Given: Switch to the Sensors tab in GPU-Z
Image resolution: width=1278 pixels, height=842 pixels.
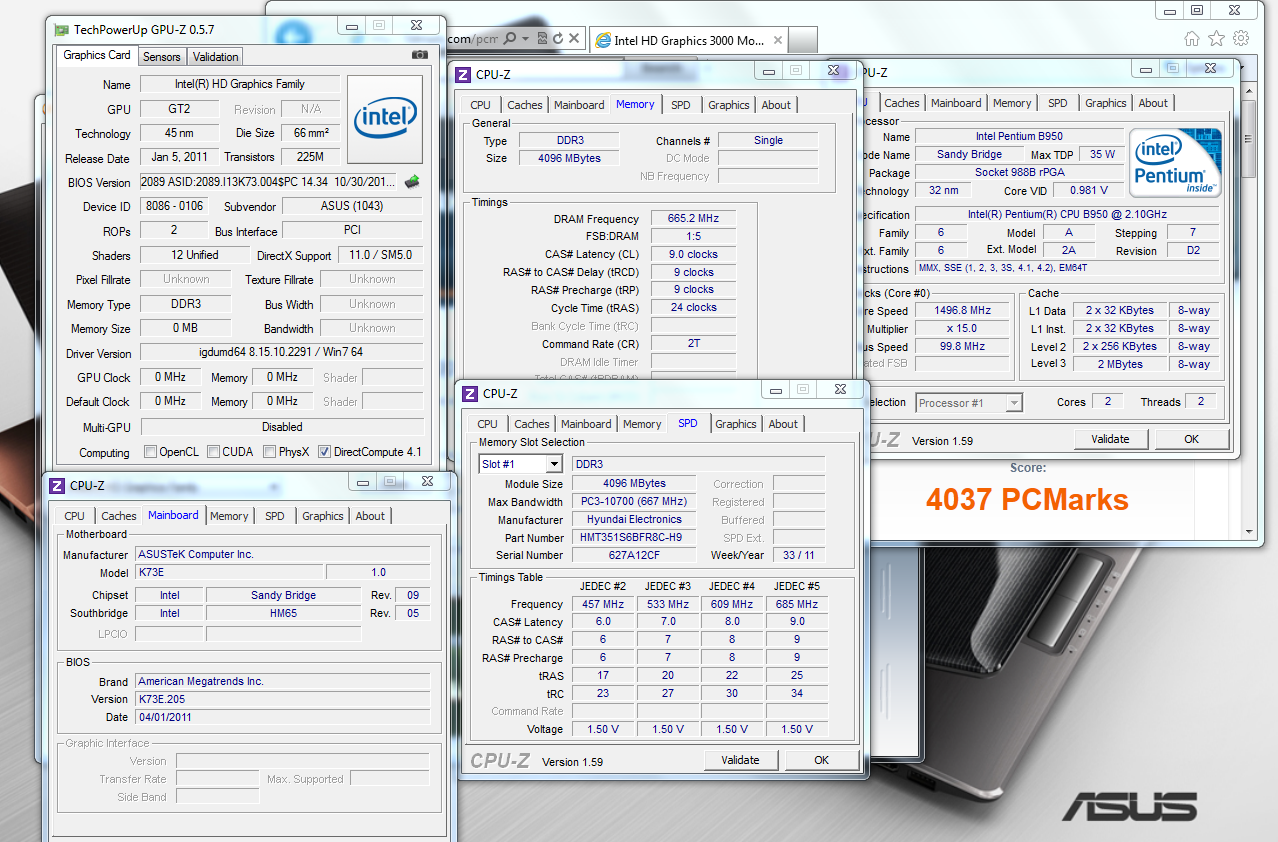Looking at the screenshot, I should [x=162, y=57].
